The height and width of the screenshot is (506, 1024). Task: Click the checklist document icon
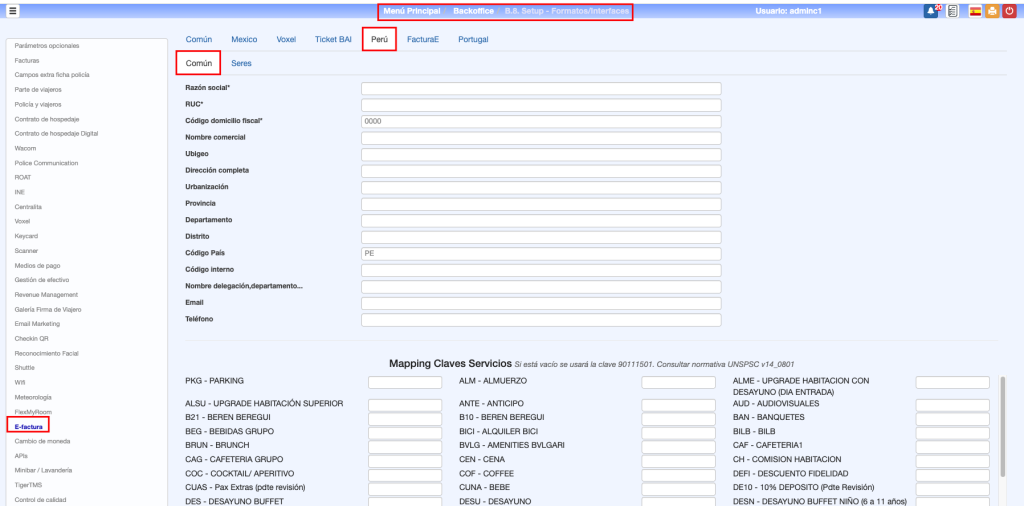click(x=953, y=10)
